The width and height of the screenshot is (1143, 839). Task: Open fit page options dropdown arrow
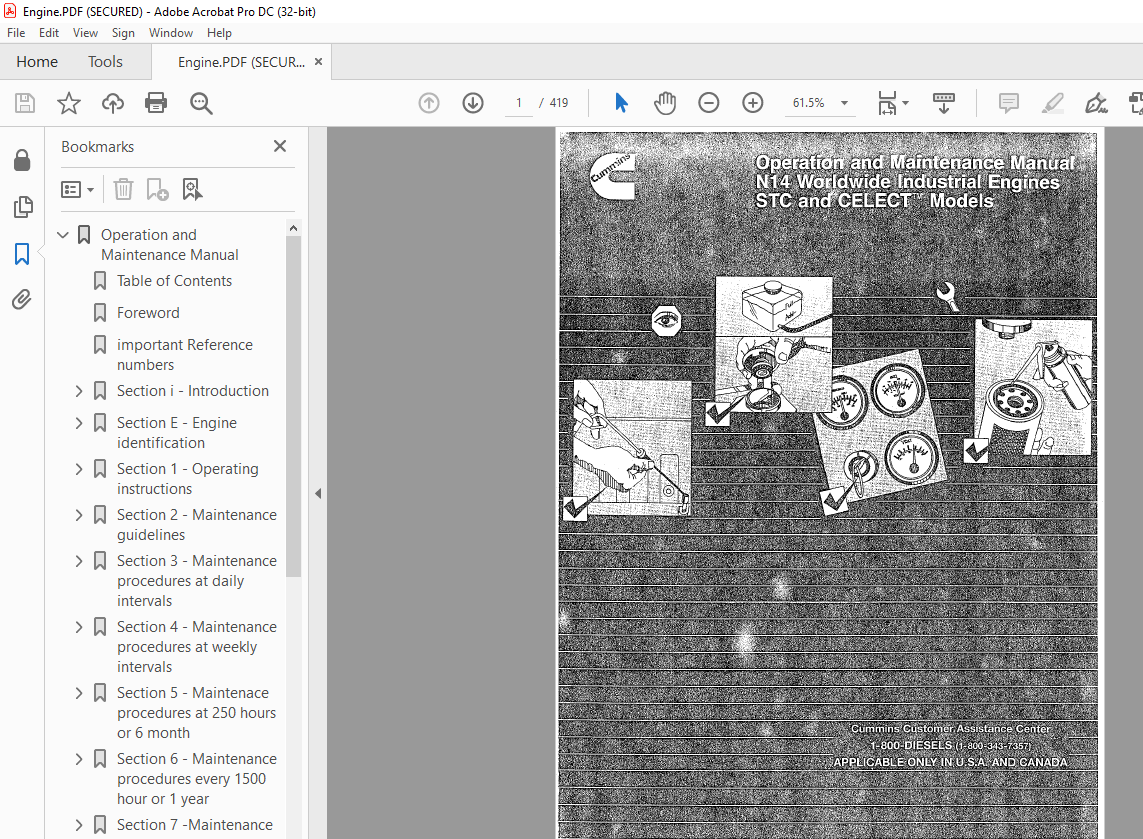tap(905, 103)
